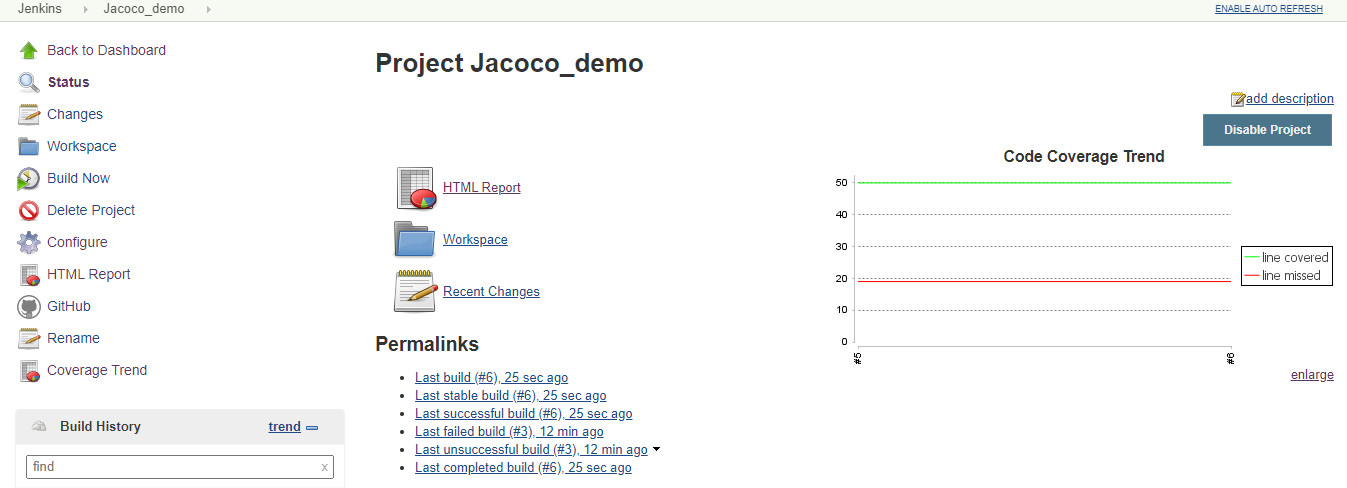The height and width of the screenshot is (488, 1347).
Task: Open dropdown next to Last unsuccessful build
Action: [656, 450]
